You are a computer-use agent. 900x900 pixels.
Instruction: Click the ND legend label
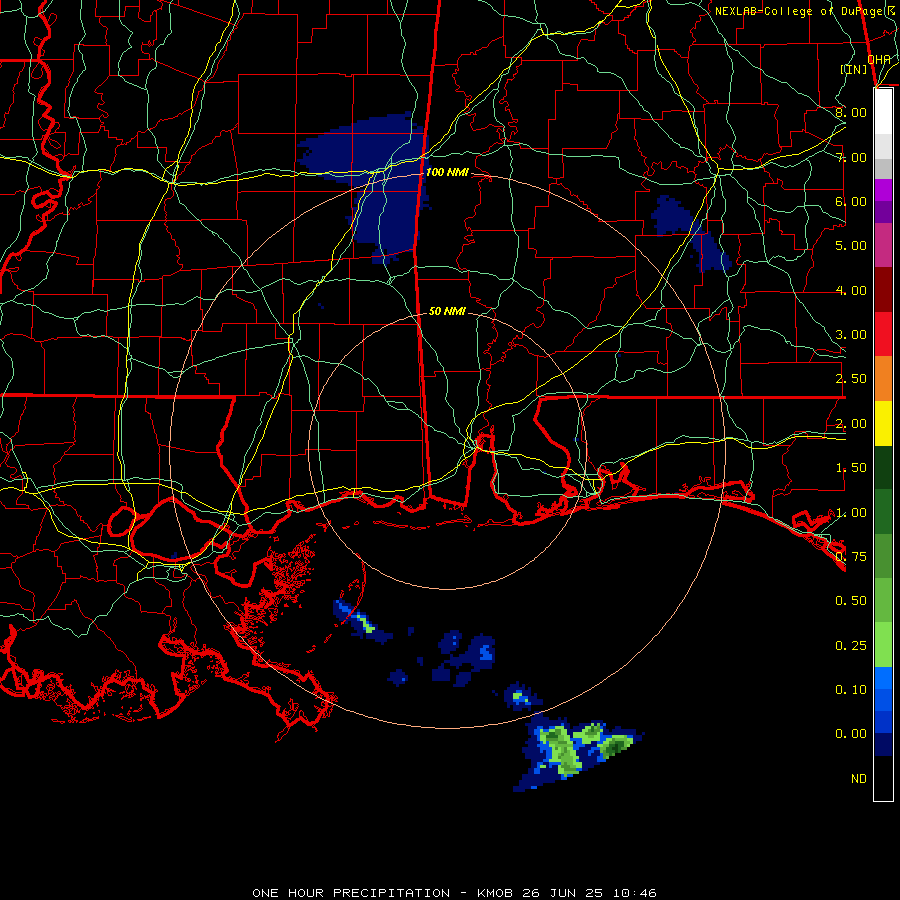(x=859, y=779)
